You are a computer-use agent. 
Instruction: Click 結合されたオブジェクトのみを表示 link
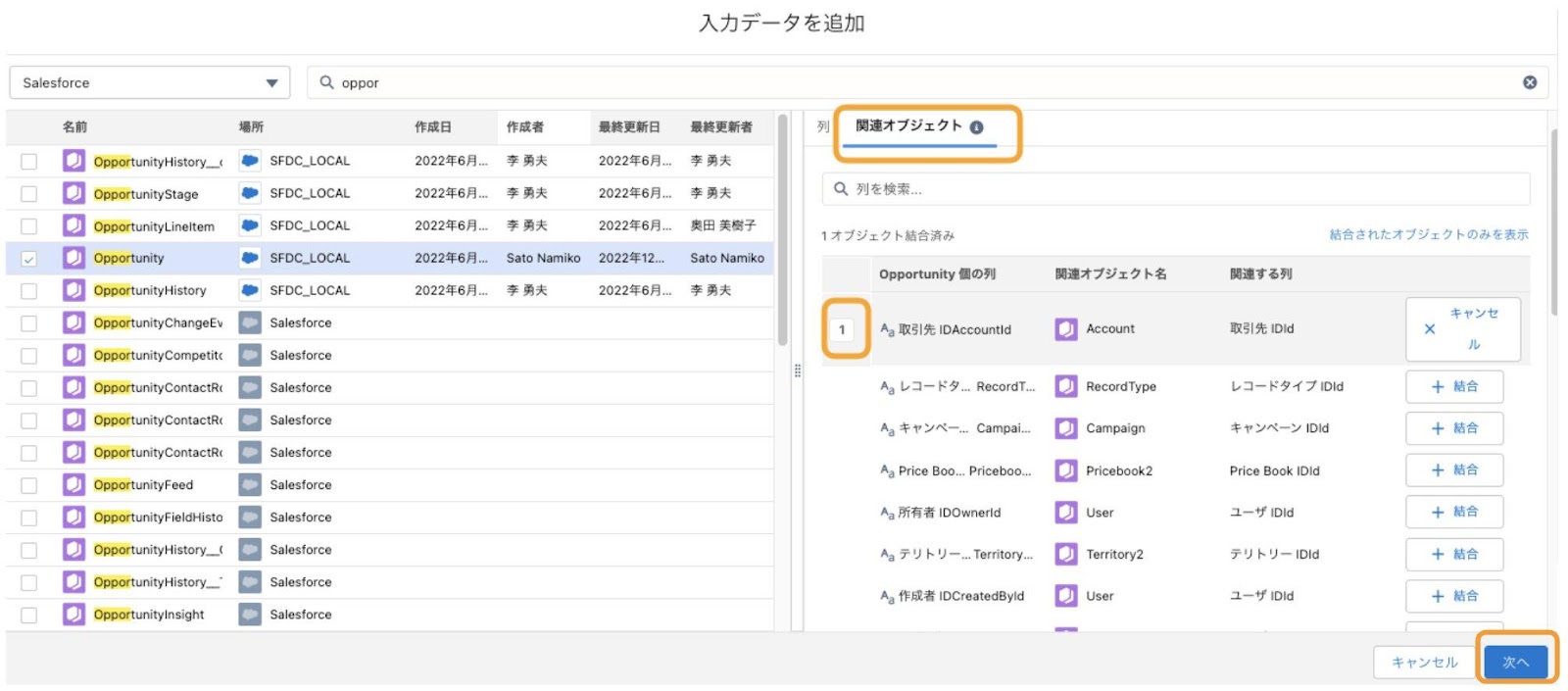pyautogui.click(x=1429, y=234)
